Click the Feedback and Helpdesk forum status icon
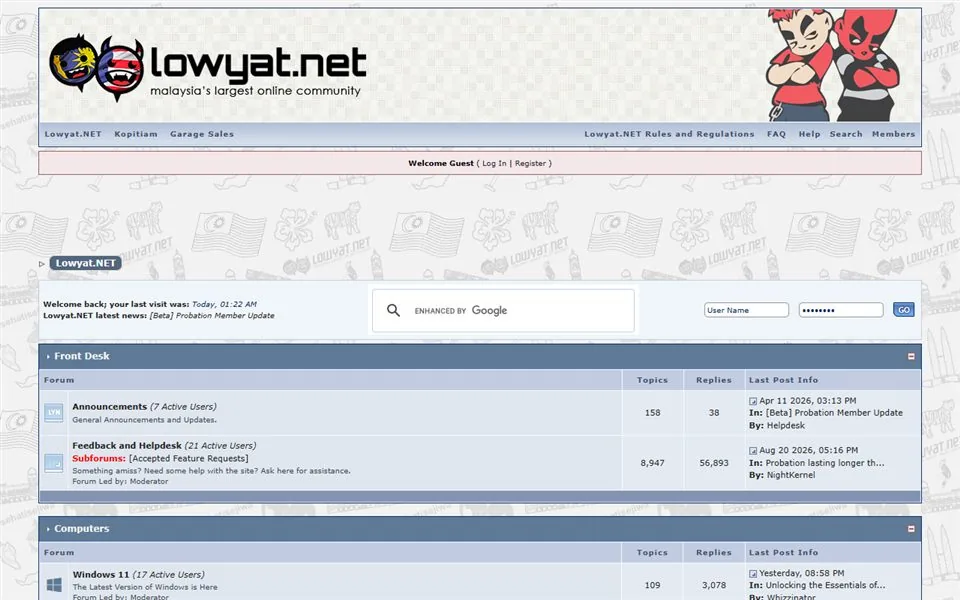960x600 pixels. (54, 463)
